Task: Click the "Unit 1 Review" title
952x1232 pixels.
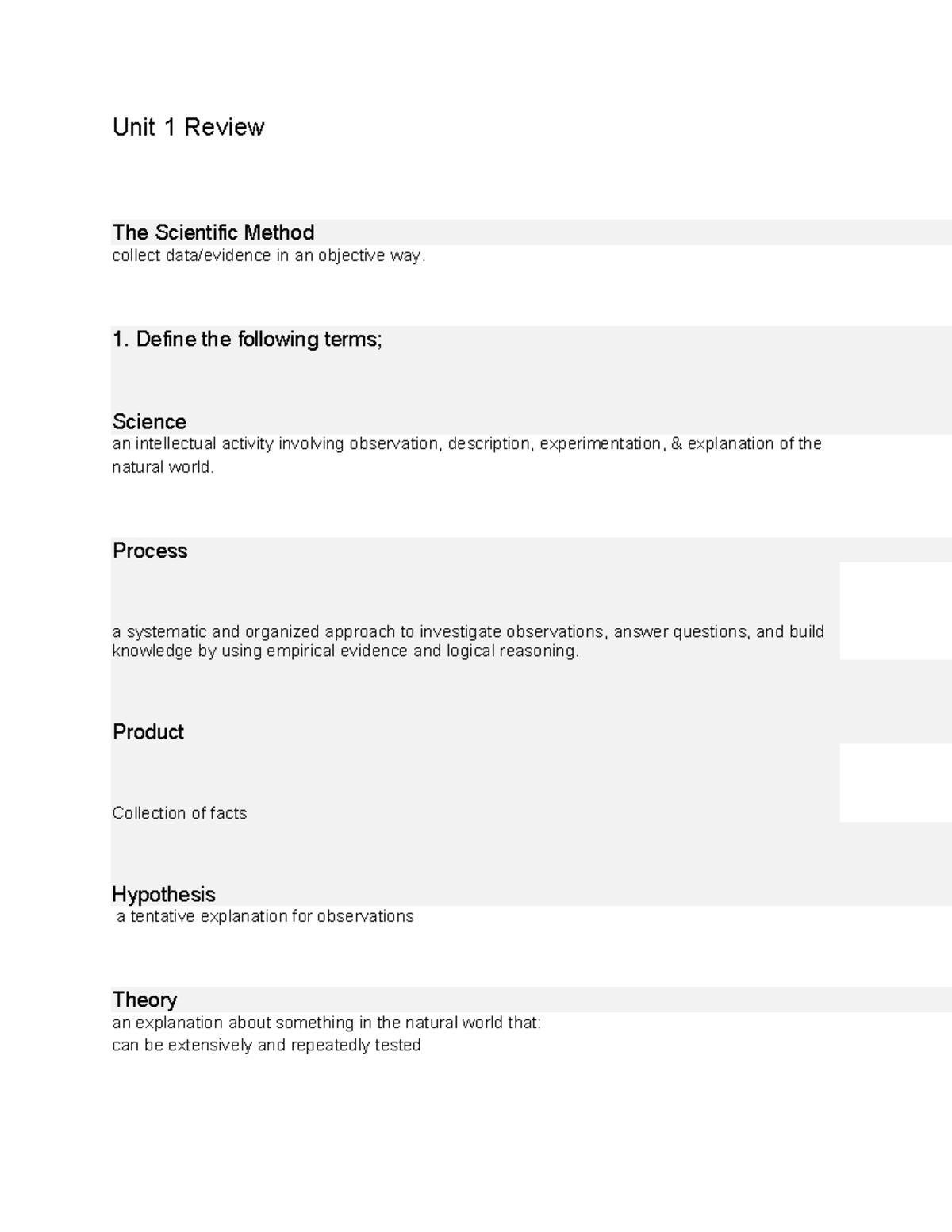Action: point(188,127)
